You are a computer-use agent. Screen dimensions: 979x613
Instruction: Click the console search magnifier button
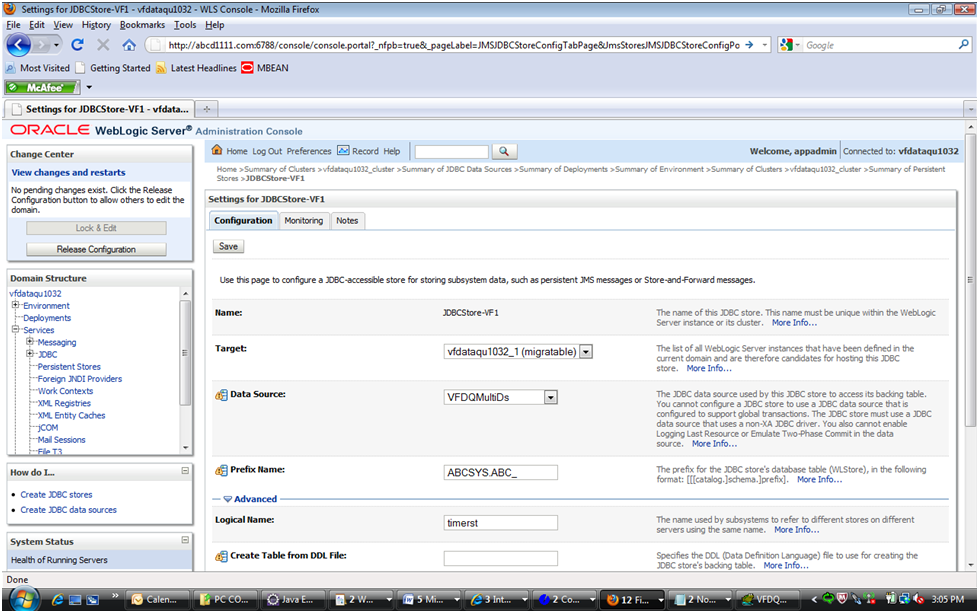[504, 151]
